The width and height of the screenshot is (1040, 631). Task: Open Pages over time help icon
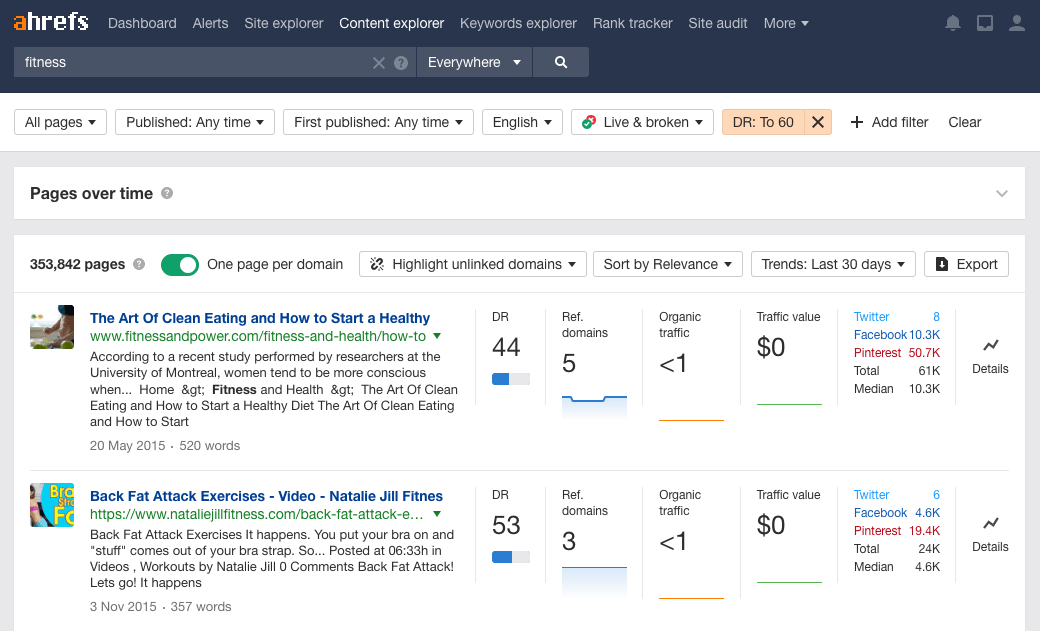tap(167, 193)
